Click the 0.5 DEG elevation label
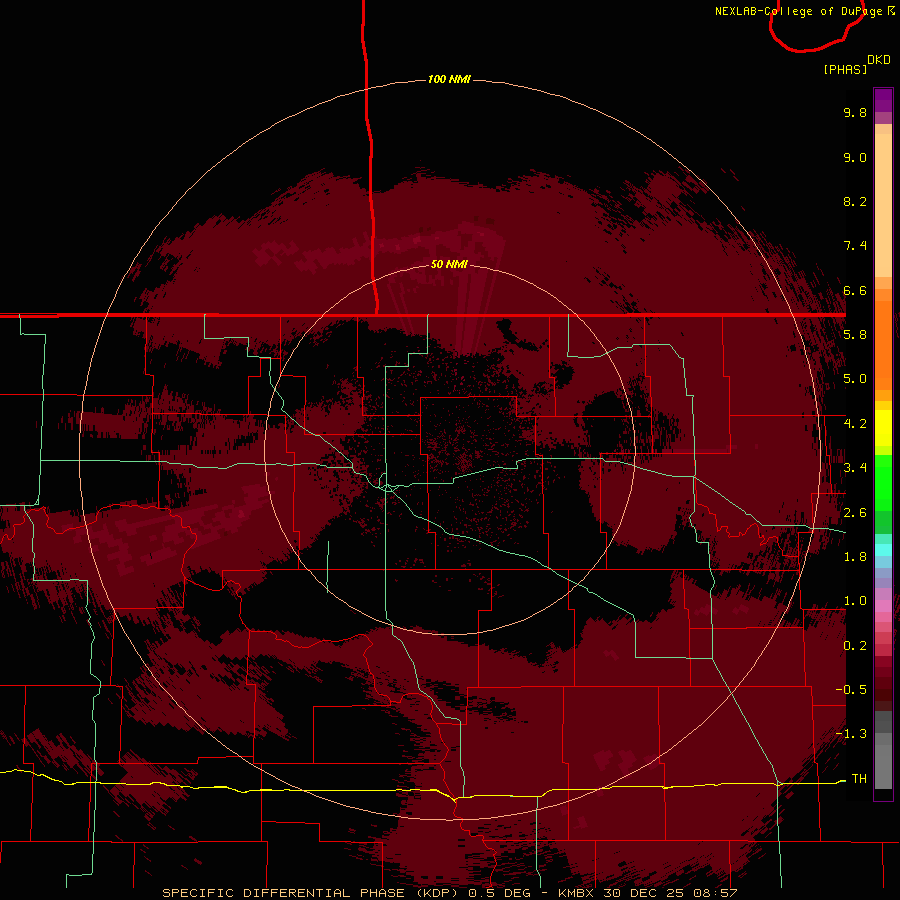The image size is (900, 900). [x=499, y=893]
